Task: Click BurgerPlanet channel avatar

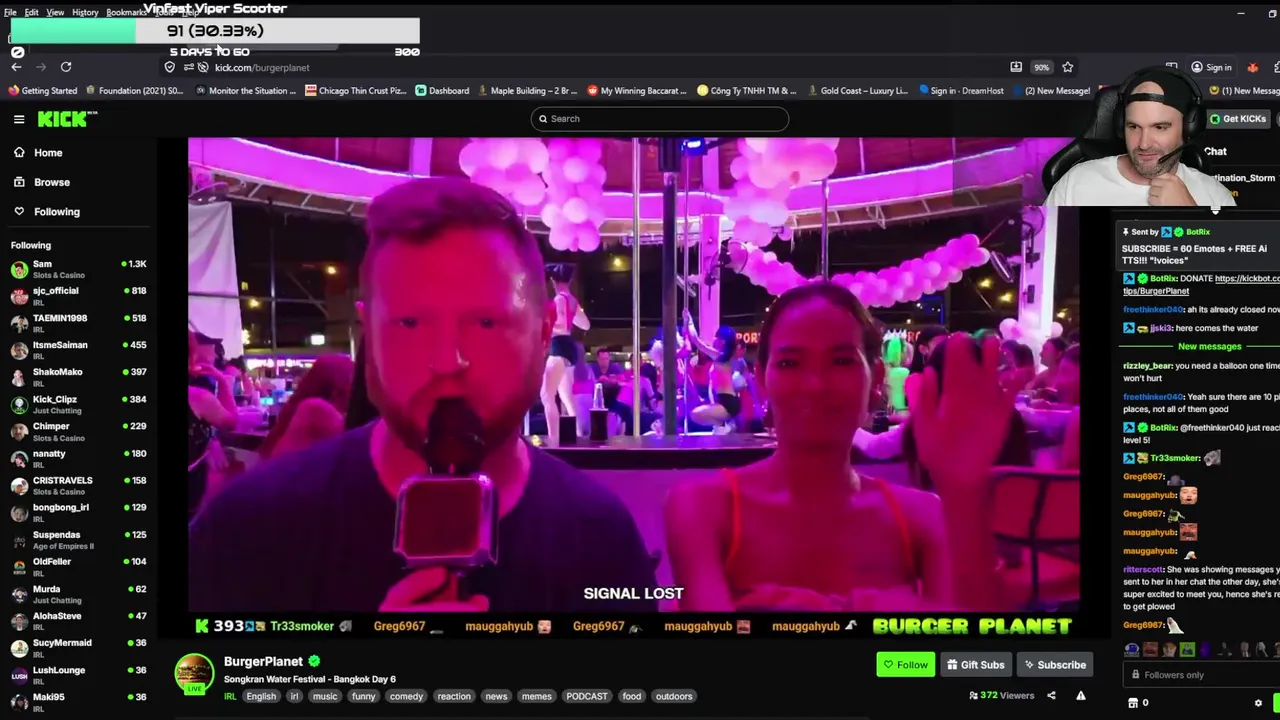Action: click(x=194, y=674)
